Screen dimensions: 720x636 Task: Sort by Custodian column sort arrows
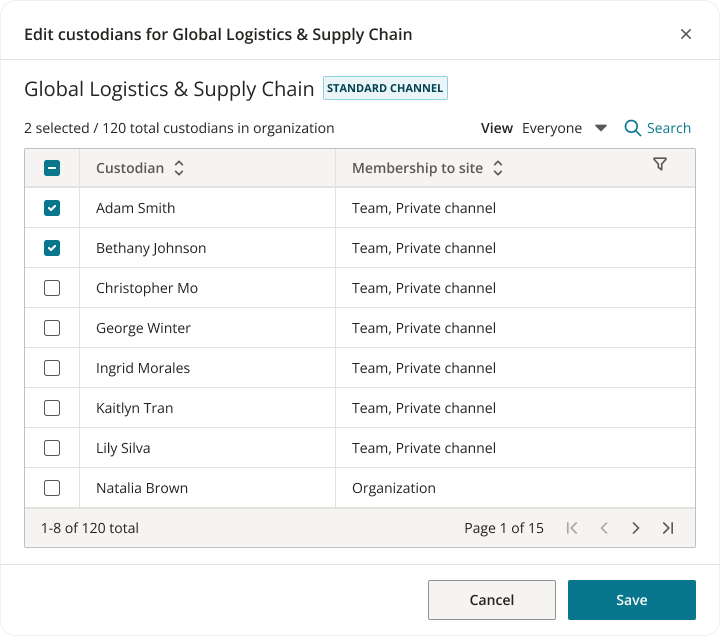[x=179, y=168]
